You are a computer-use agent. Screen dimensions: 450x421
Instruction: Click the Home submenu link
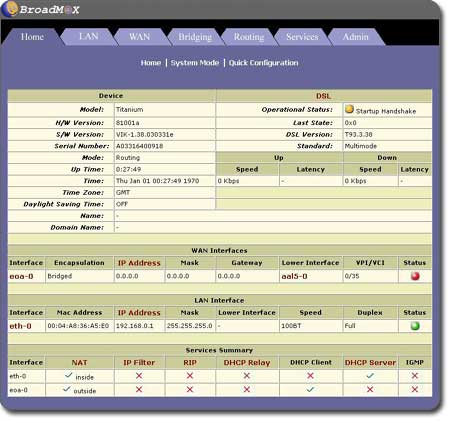151,63
